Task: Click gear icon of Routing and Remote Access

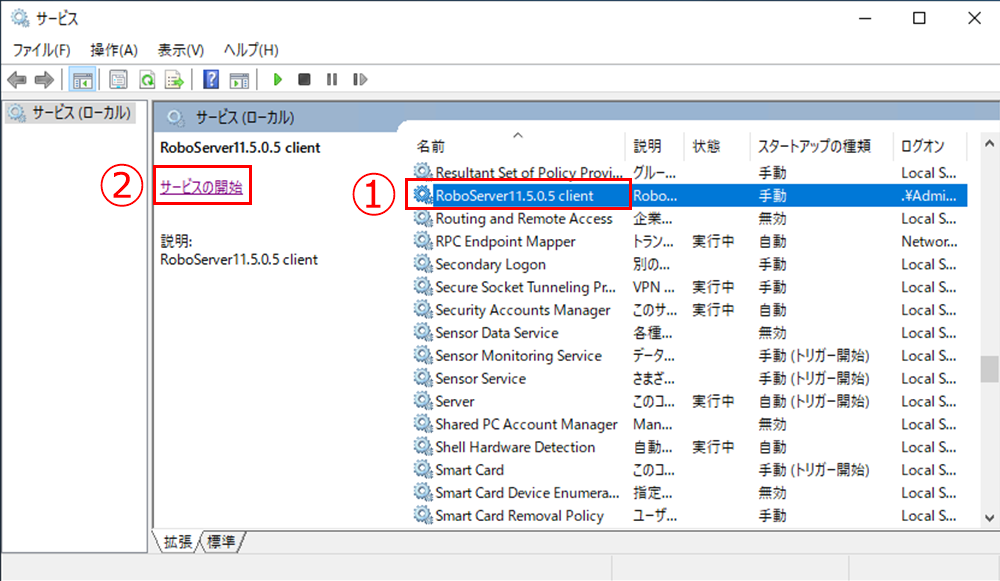Action: 422,218
